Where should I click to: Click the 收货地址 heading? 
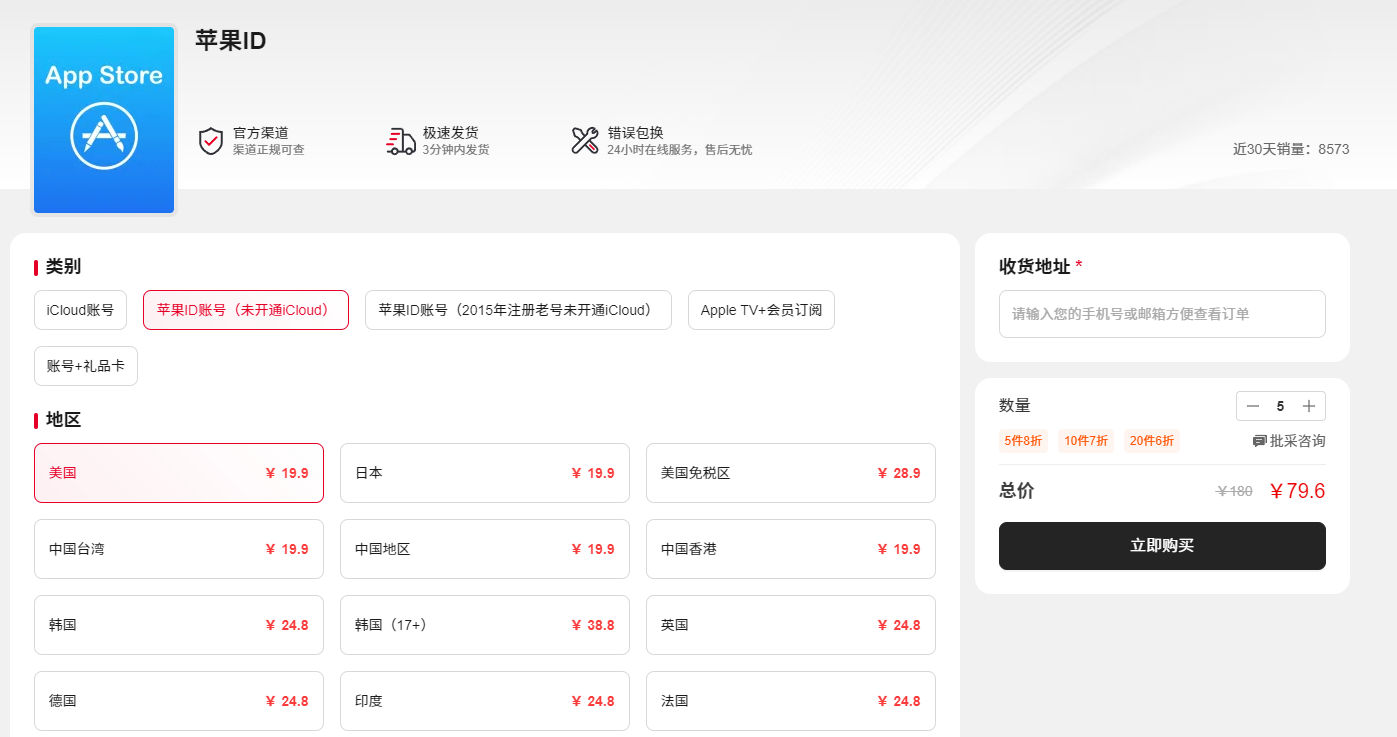(1035, 267)
